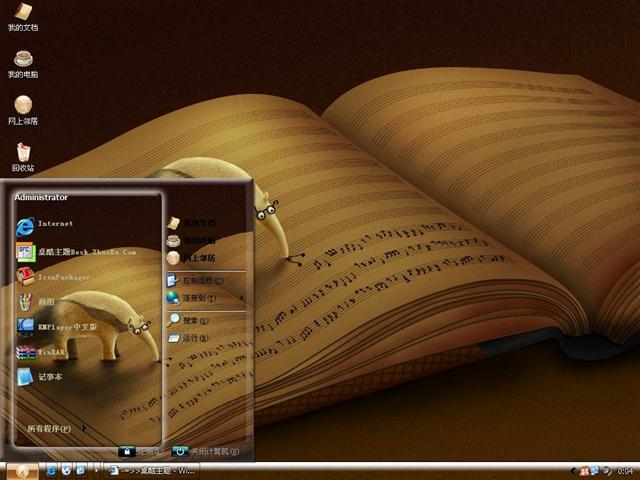Click red people tray icon
The height and width of the screenshot is (480, 640).
coord(584,471)
